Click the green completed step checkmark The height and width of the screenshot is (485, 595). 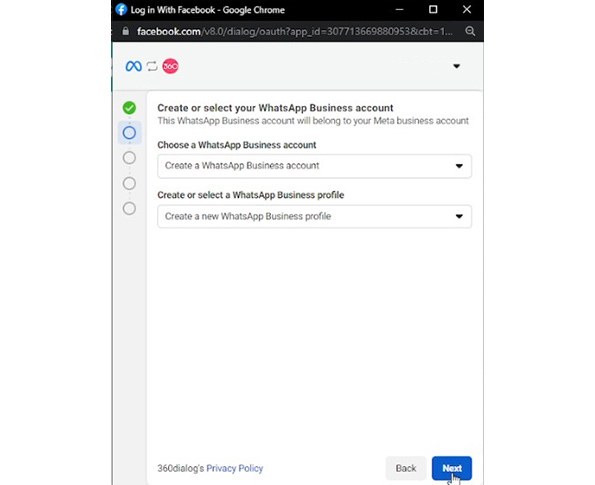[x=129, y=108]
